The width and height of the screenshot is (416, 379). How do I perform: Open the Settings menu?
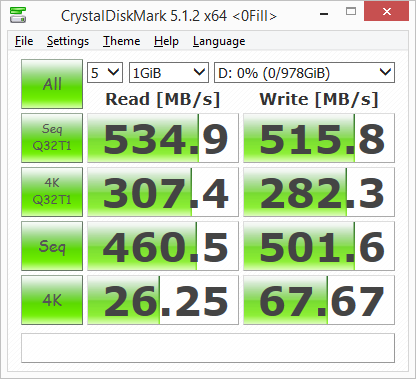[x=68, y=41]
